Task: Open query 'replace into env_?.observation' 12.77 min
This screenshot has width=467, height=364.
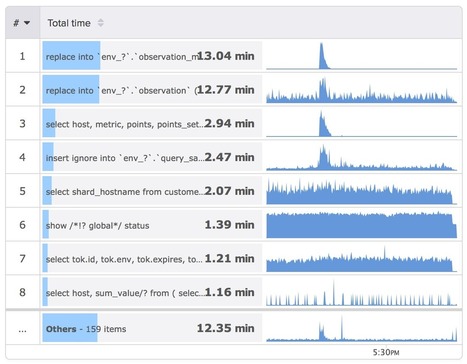Action: point(152,90)
